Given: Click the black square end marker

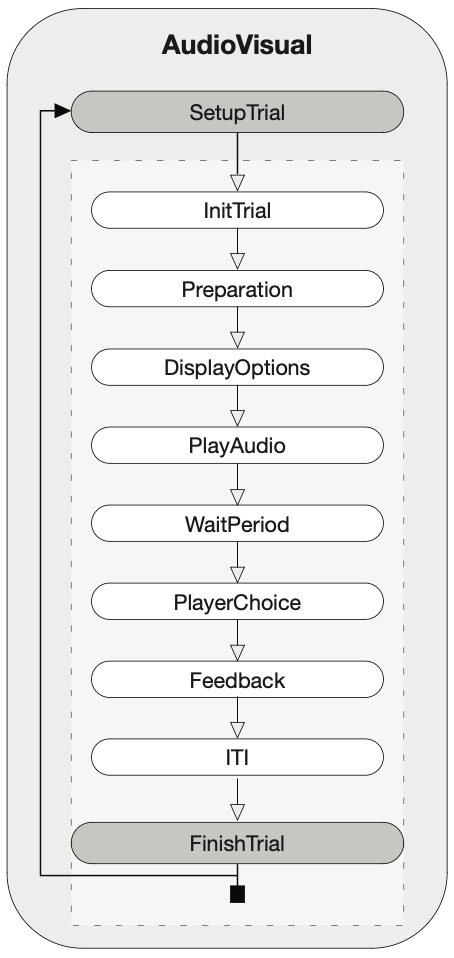Looking at the screenshot, I should click(237, 894).
